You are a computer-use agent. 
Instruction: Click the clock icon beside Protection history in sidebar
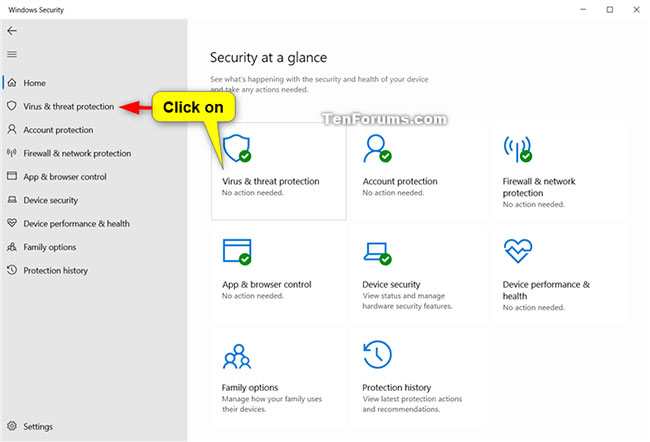(x=12, y=270)
